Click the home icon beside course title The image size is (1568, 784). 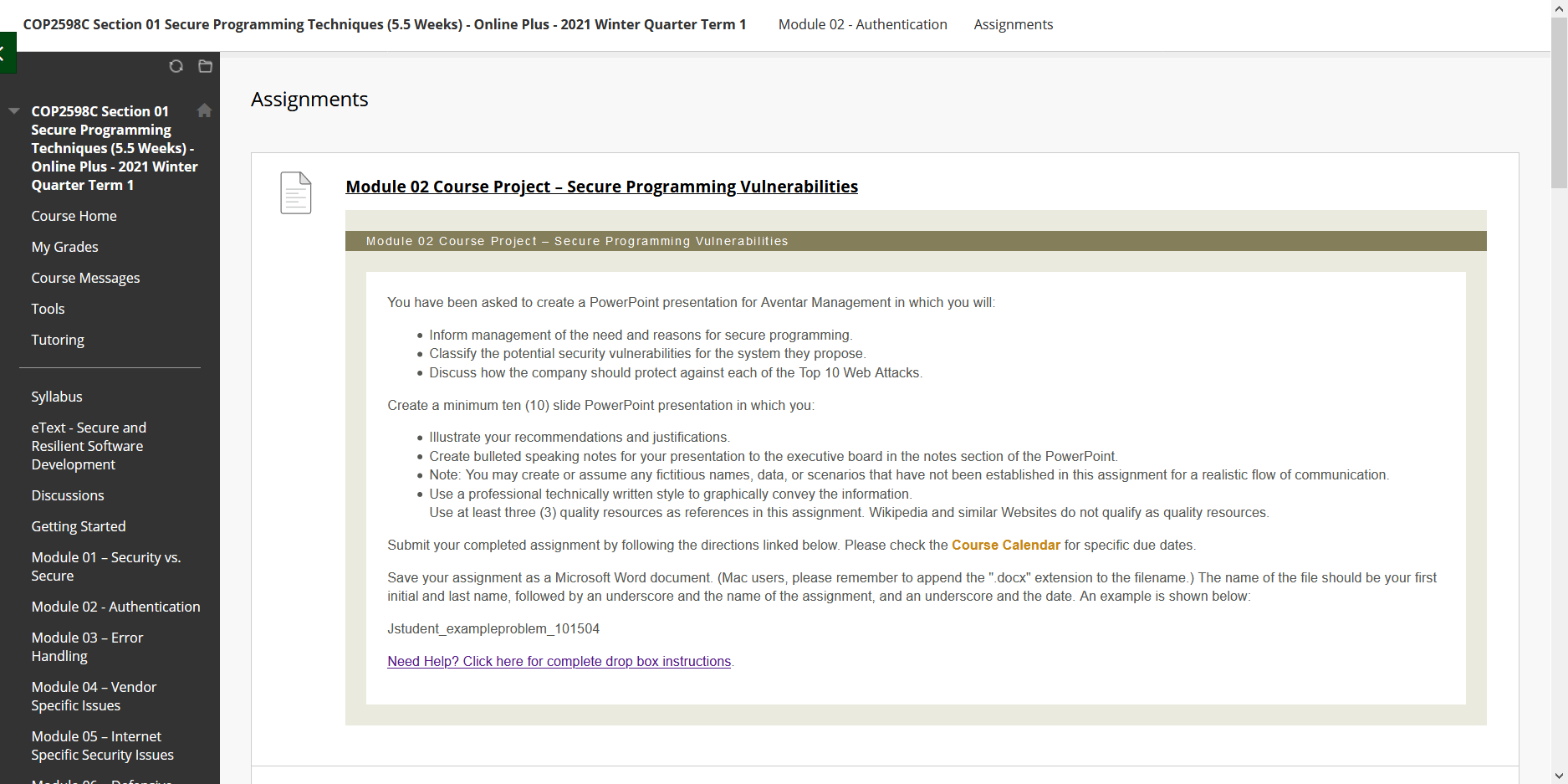tap(204, 110)
